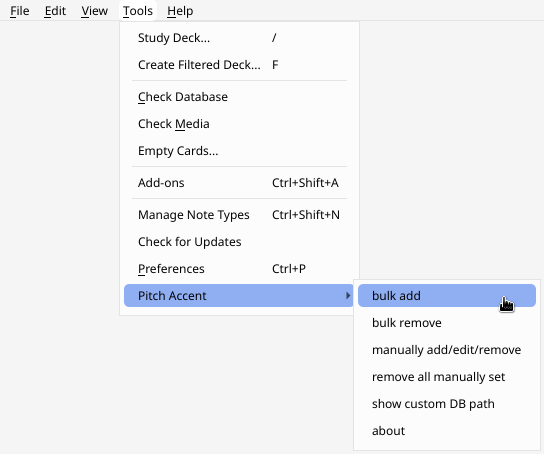Viewport: 544px width, 454px height.
Task: Open the File menu
Action: pos(19,11)
